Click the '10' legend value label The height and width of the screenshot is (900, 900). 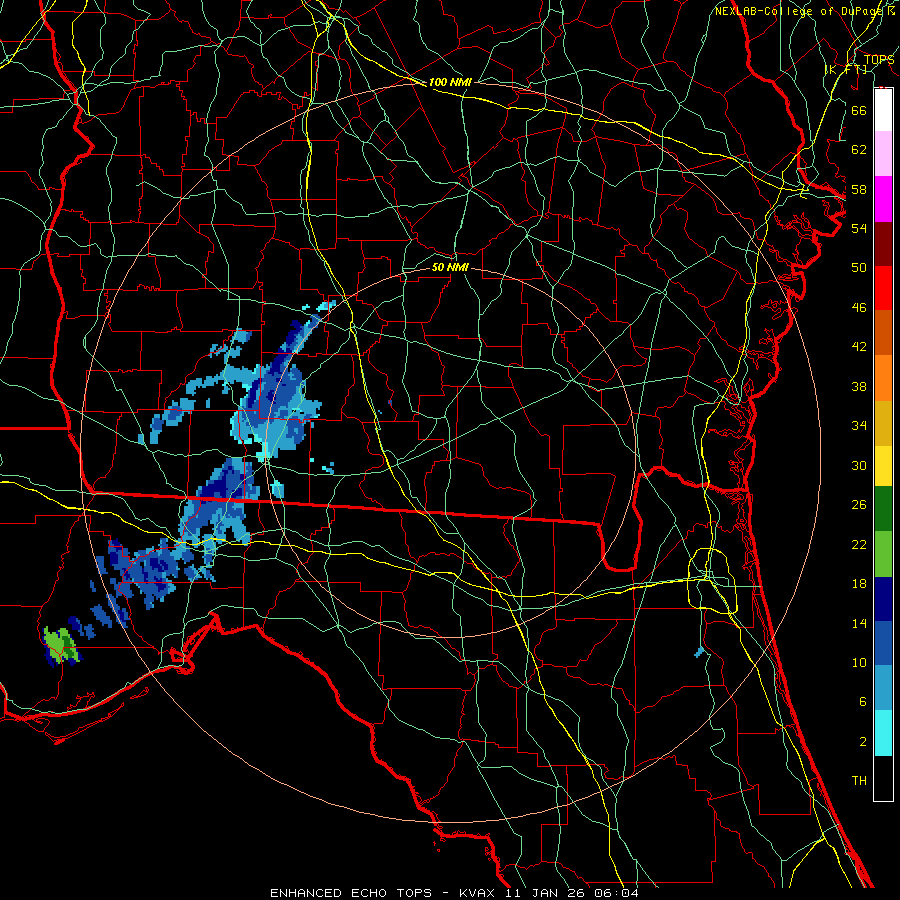[859, 663]
